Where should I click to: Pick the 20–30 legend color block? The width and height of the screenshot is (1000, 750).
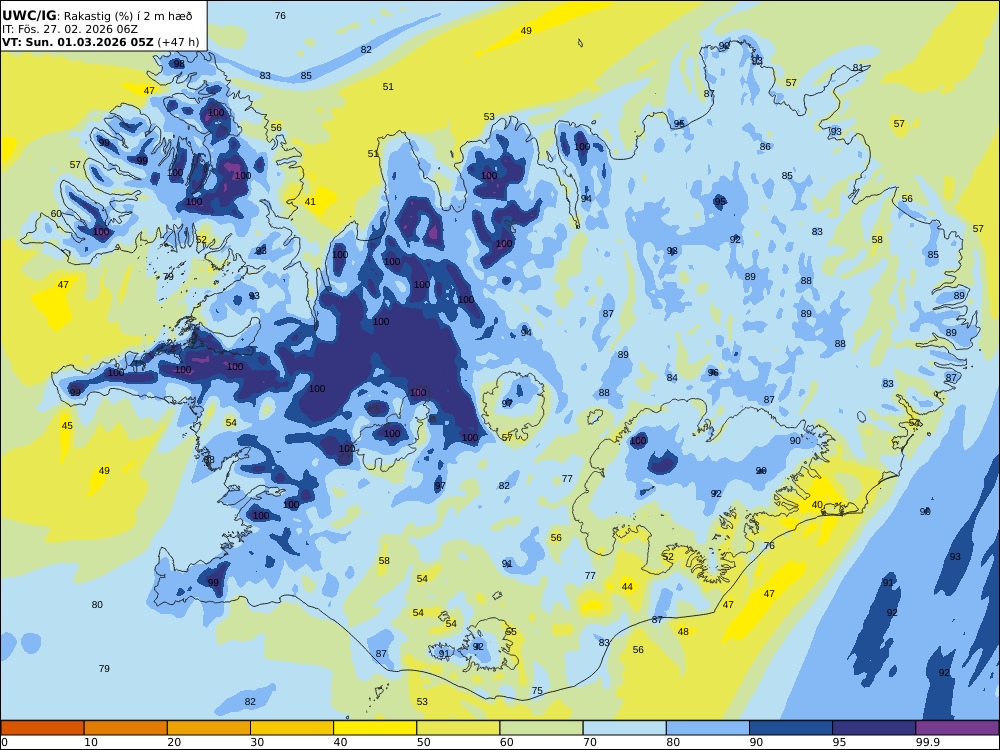click(x=209, y=728)
